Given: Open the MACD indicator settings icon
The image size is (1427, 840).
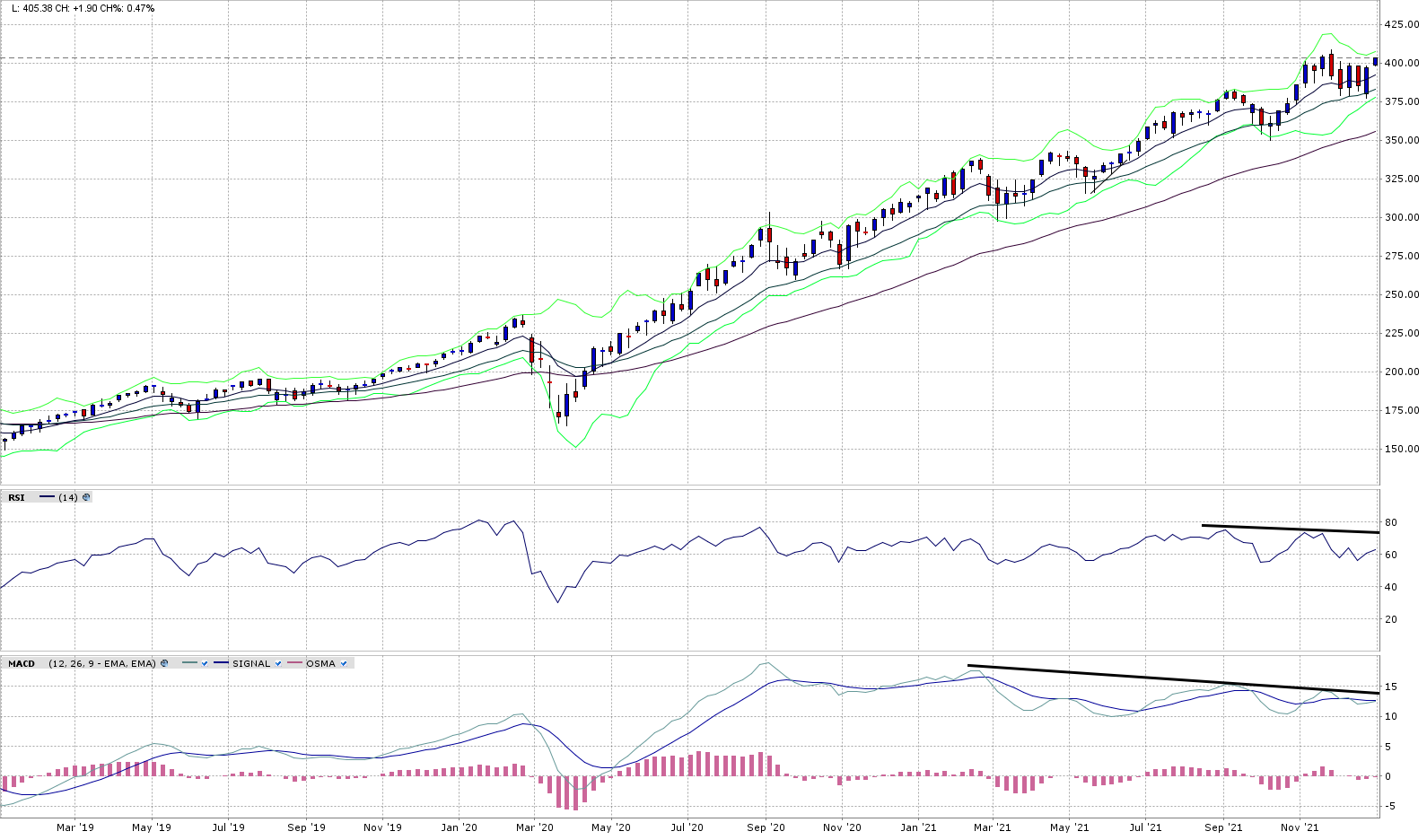Looking at the screenshot, I should [x=165, y=663].
